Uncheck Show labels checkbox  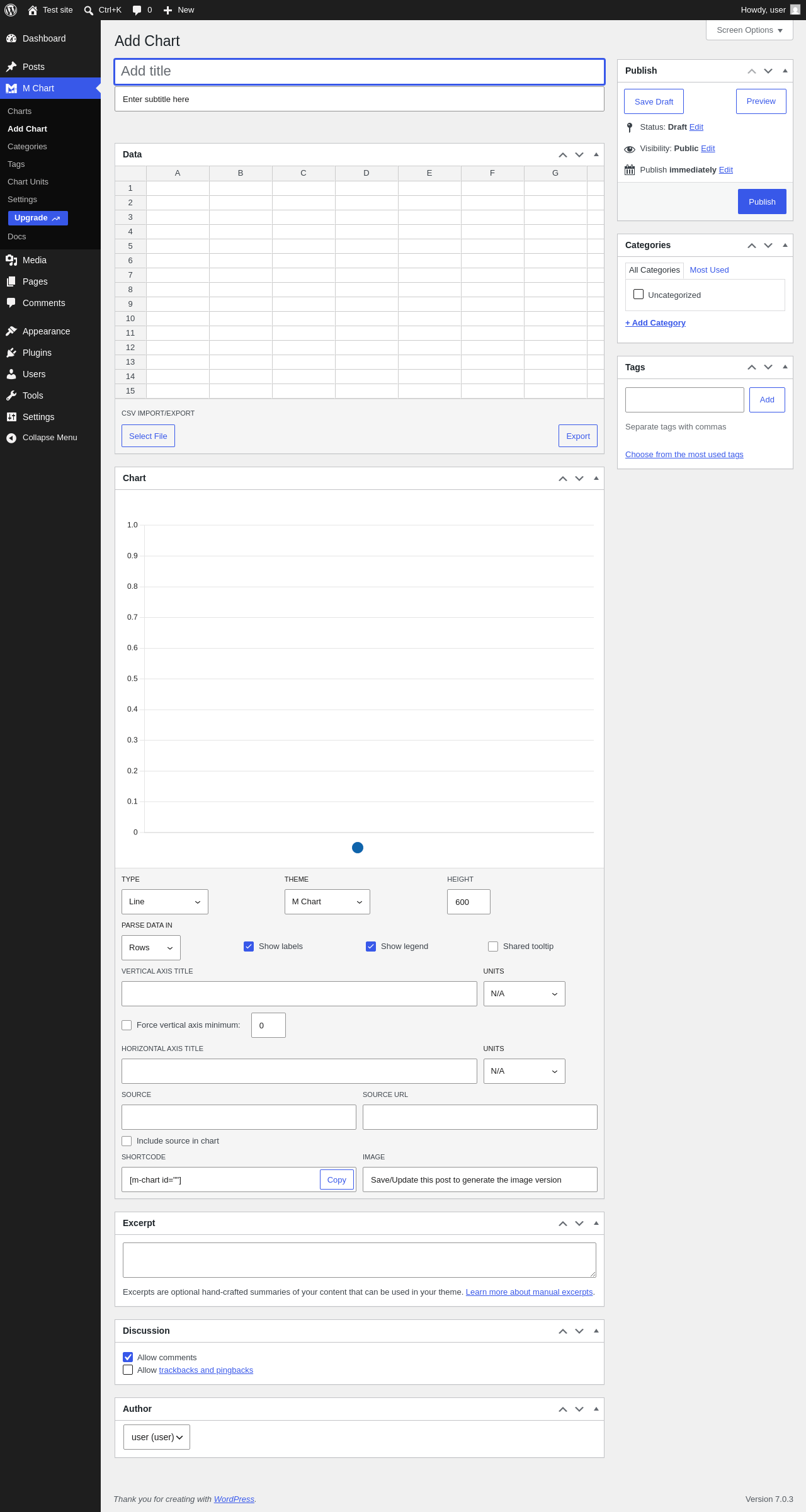249,946
